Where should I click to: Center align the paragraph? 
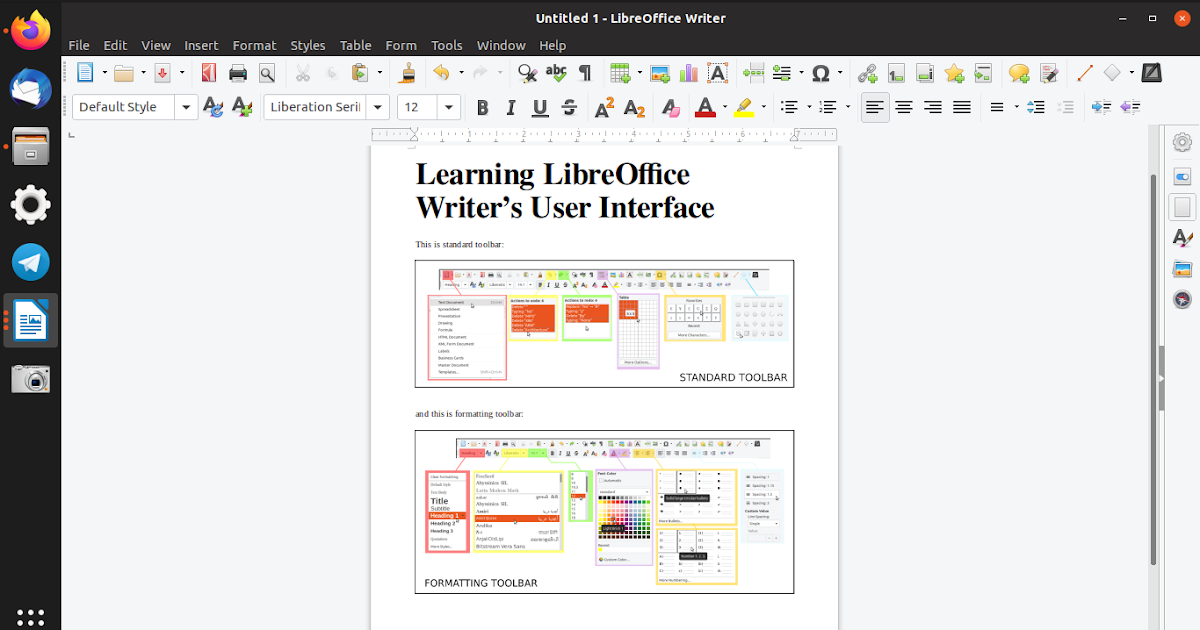[x=904, y=107]
